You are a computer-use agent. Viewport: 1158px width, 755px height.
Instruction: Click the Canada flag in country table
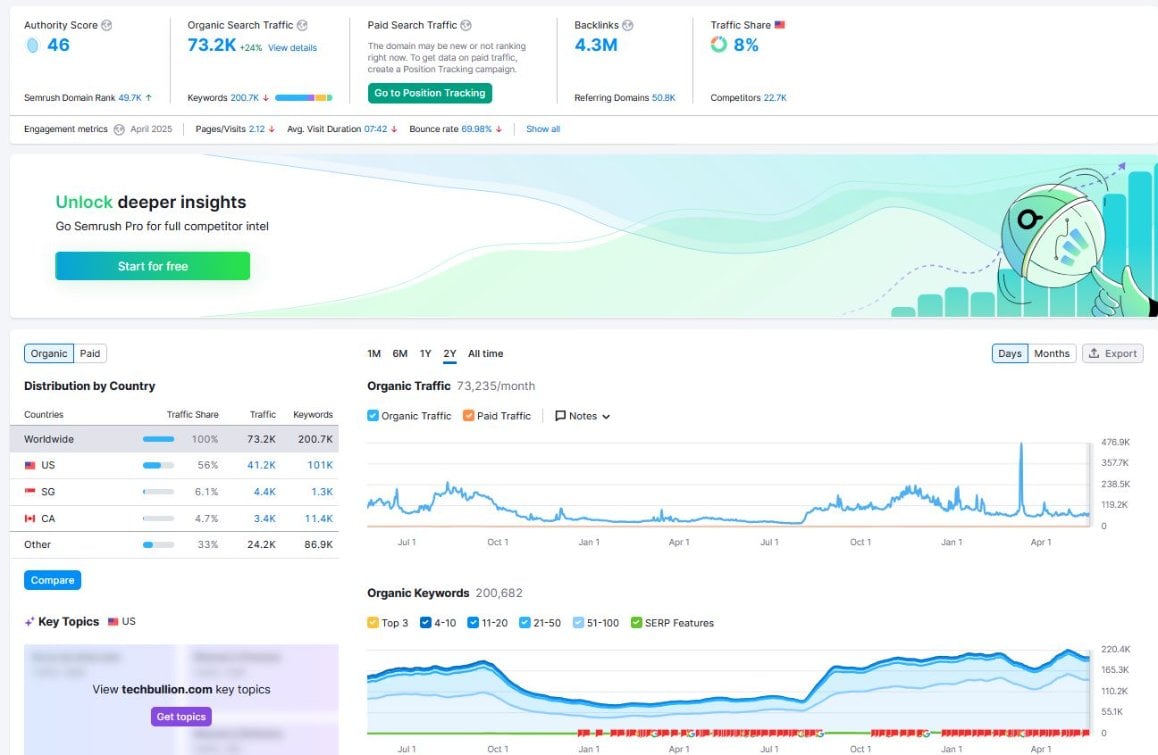(30, 519)
